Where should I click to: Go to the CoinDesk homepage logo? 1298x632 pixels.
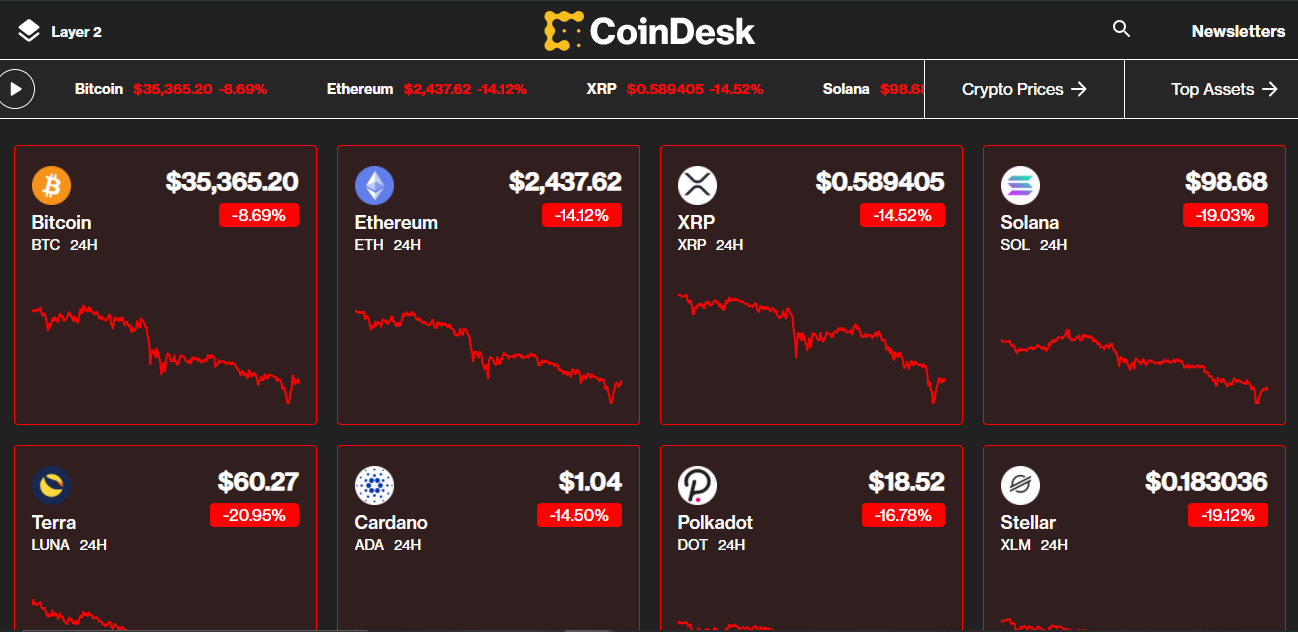(x=649, y=31)
